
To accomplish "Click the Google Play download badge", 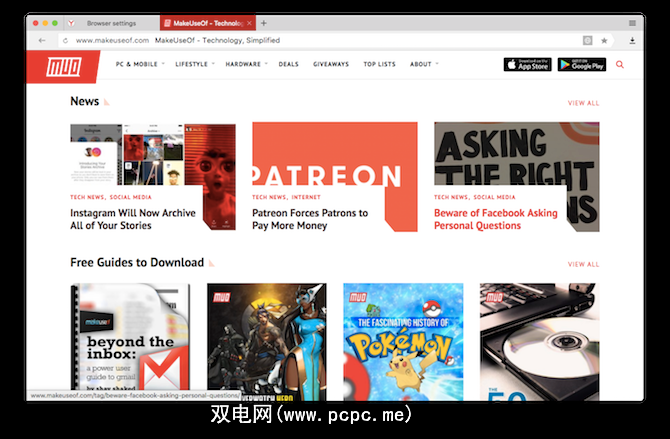I will (x=582, y=65).
